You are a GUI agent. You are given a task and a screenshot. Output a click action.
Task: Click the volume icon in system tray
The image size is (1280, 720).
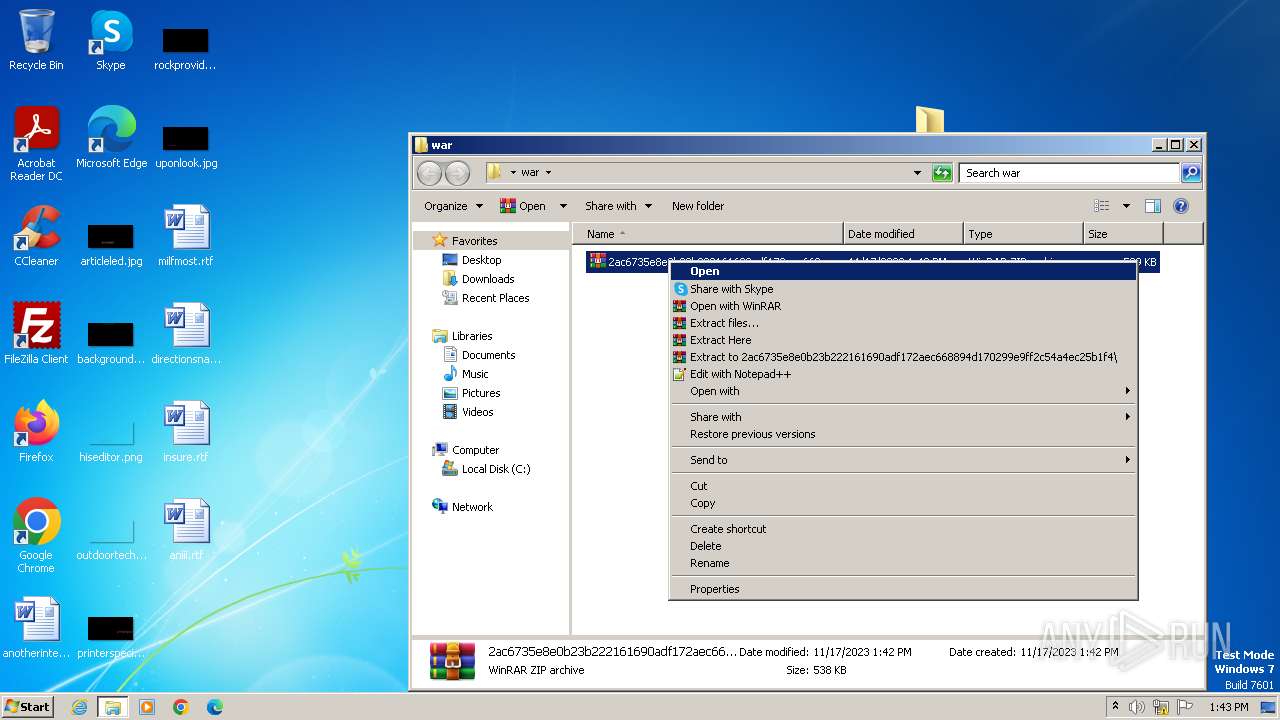pyautogui.click(x=1137, y=707)
